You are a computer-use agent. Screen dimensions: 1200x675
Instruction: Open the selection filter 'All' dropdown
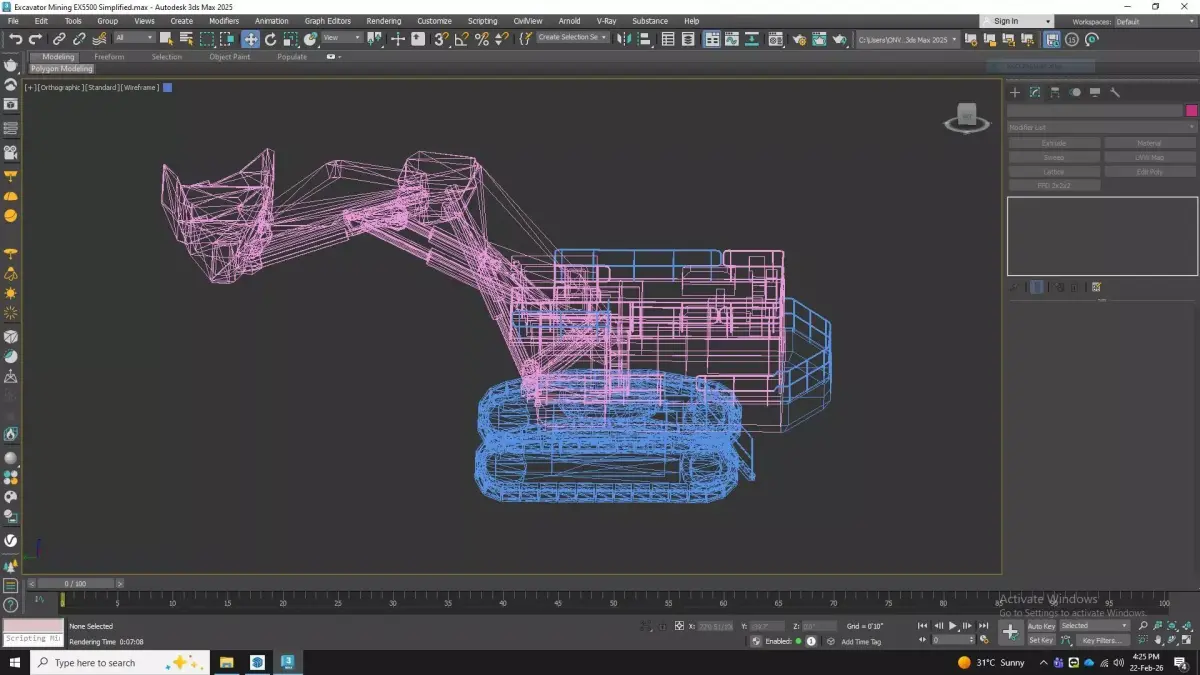134,38
